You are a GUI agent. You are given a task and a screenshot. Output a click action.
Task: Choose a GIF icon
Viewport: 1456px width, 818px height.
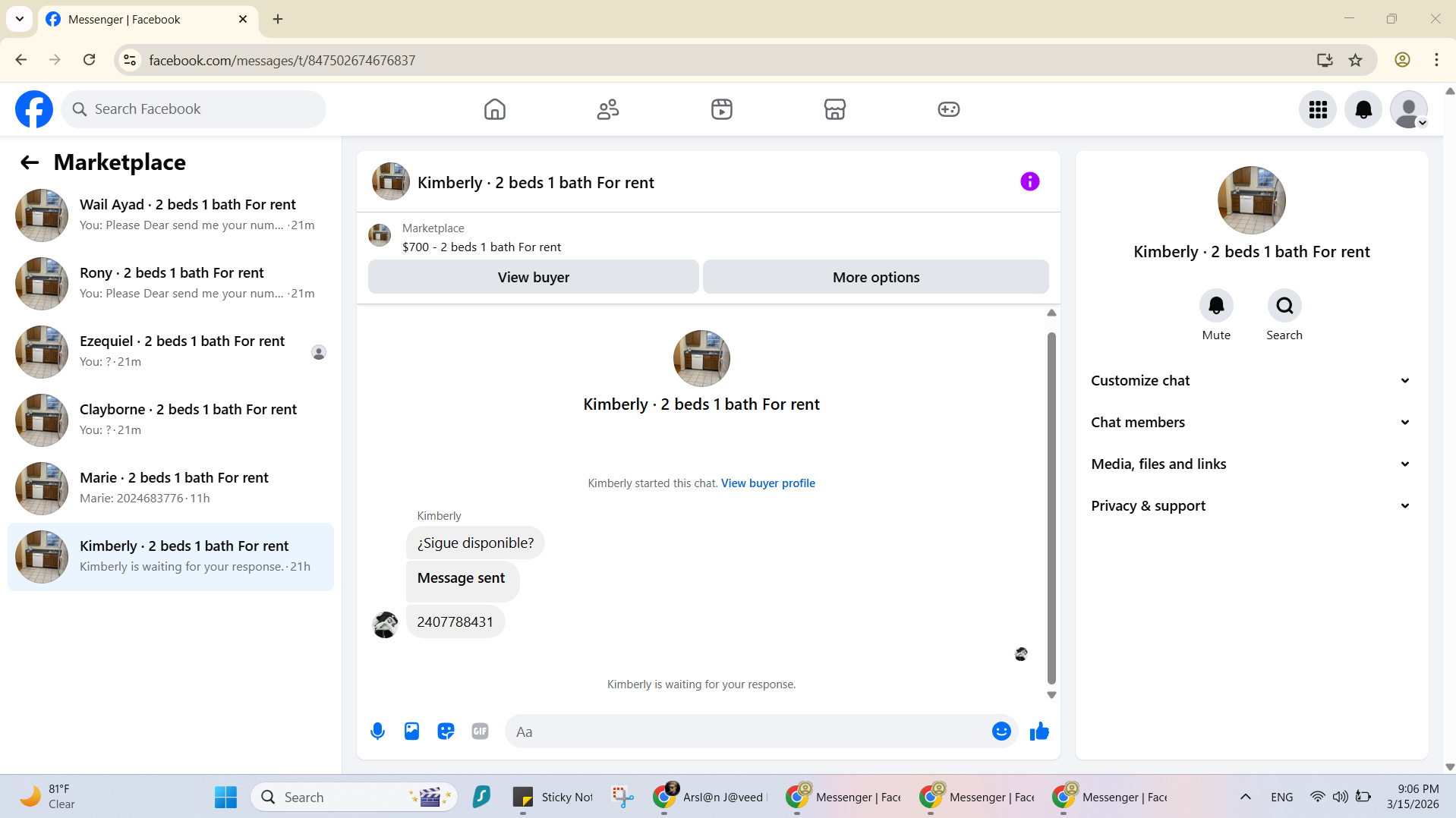point(480,731)
